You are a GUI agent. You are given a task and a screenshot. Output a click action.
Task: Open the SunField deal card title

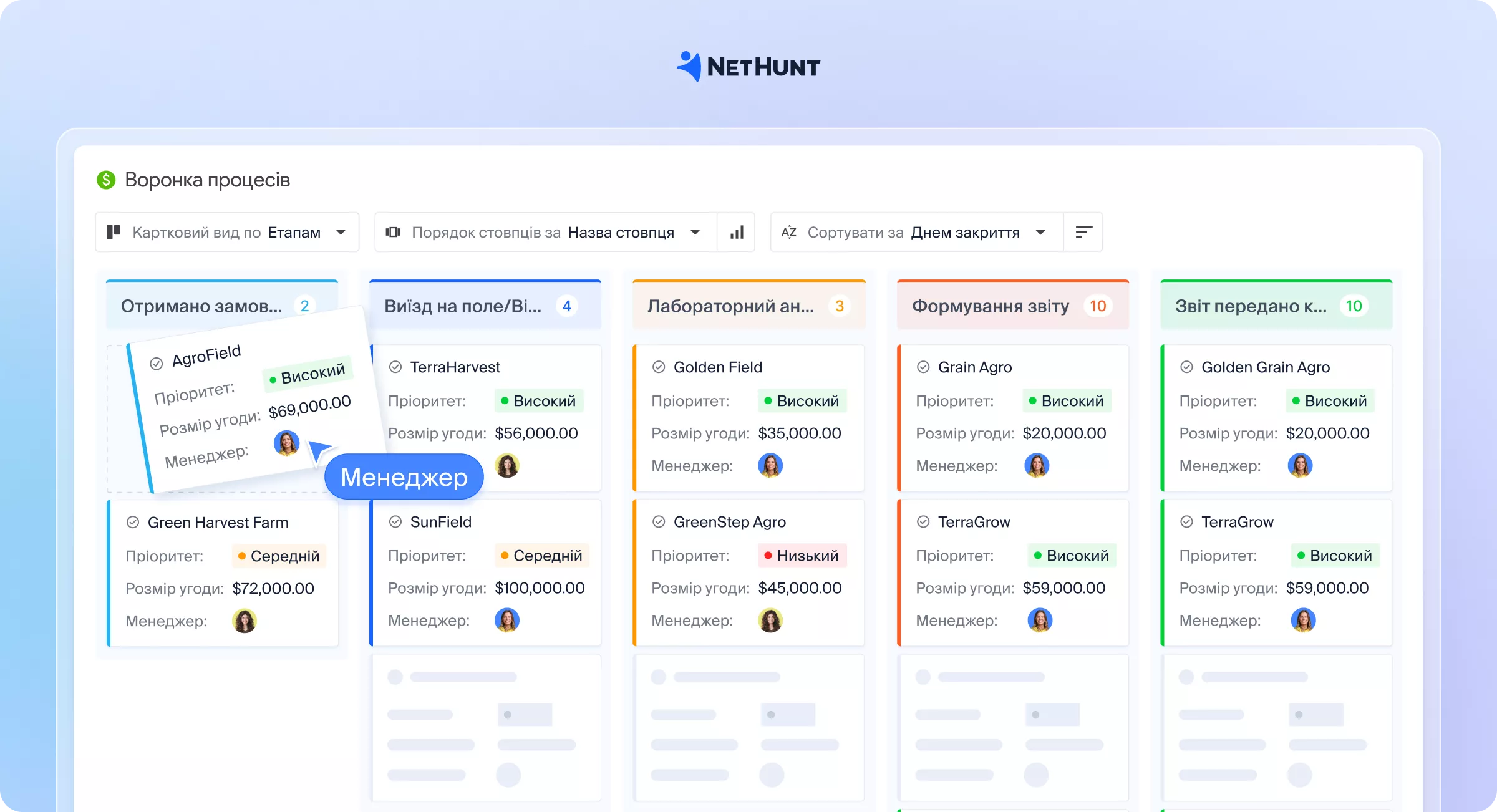pyautogui.click(x=440, y=522)
